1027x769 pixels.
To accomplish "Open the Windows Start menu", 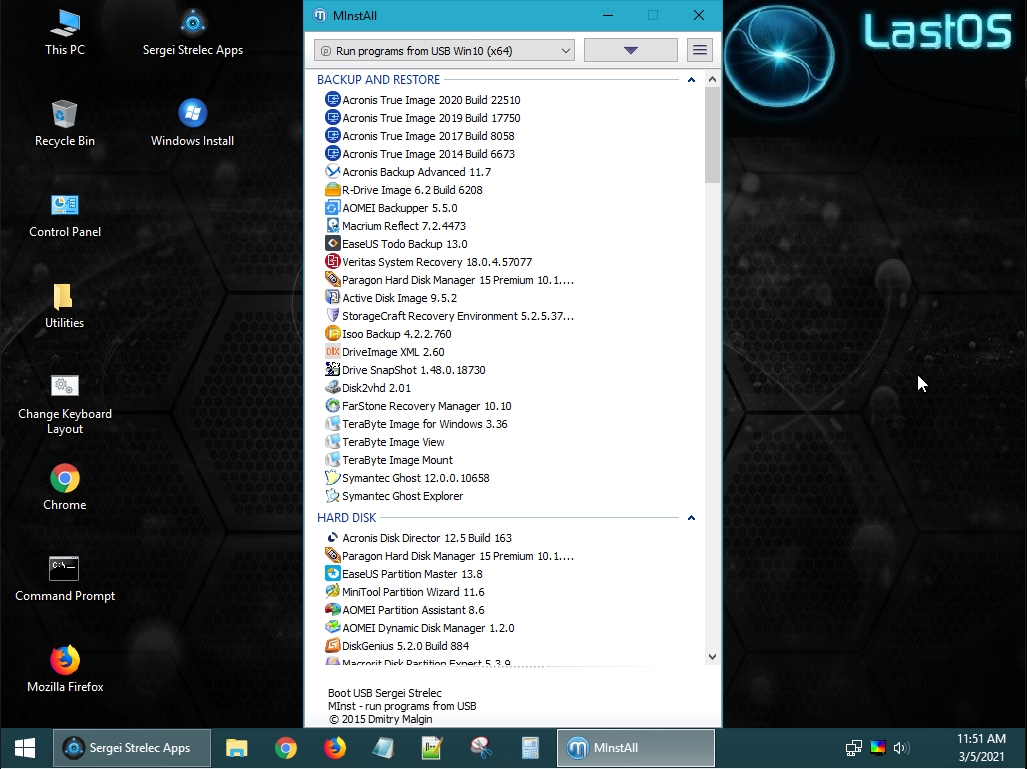I will tap(25, 748).
